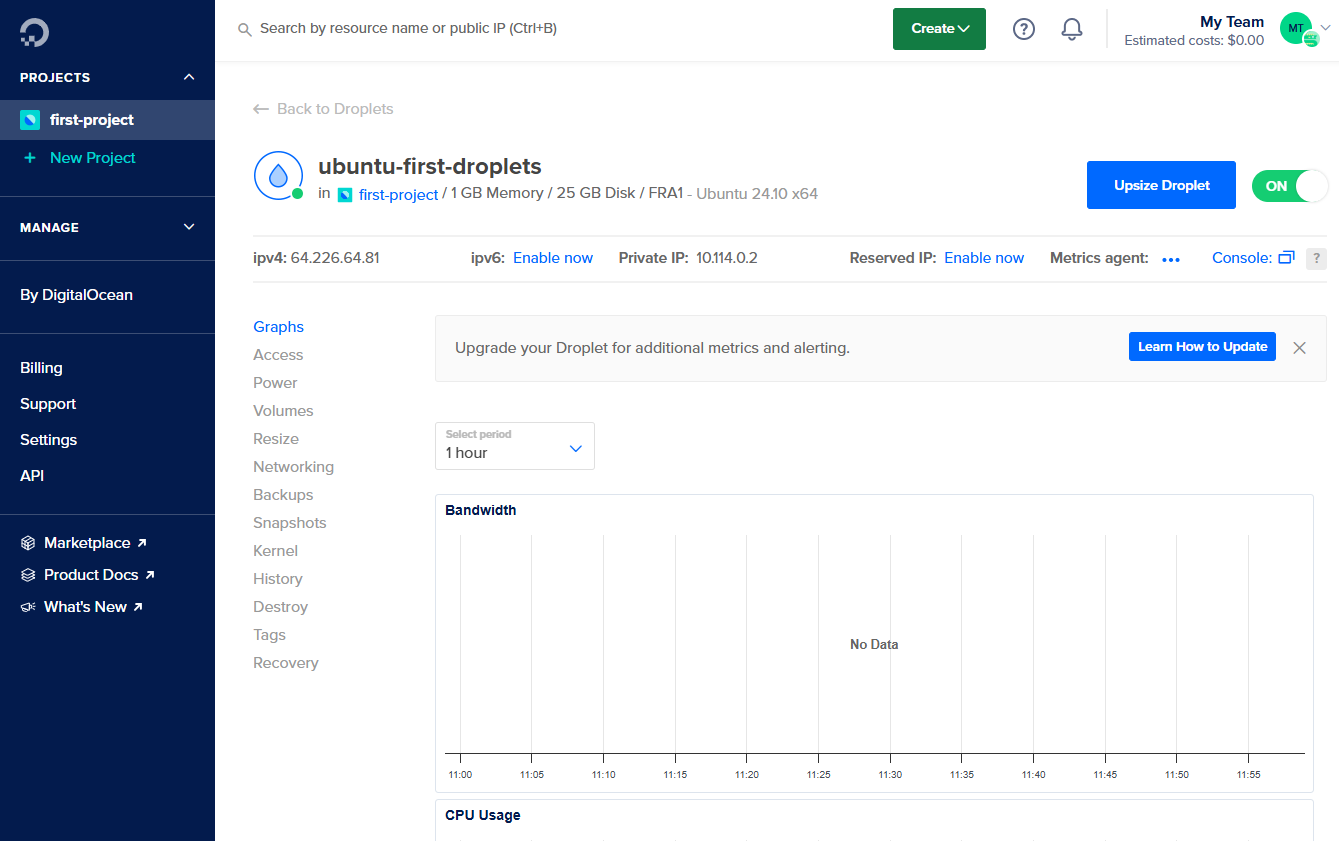Image resolution: width=1339 pixels, height=841 pixels.
Task: Open the History tab
Action: [x=278, y=579]
